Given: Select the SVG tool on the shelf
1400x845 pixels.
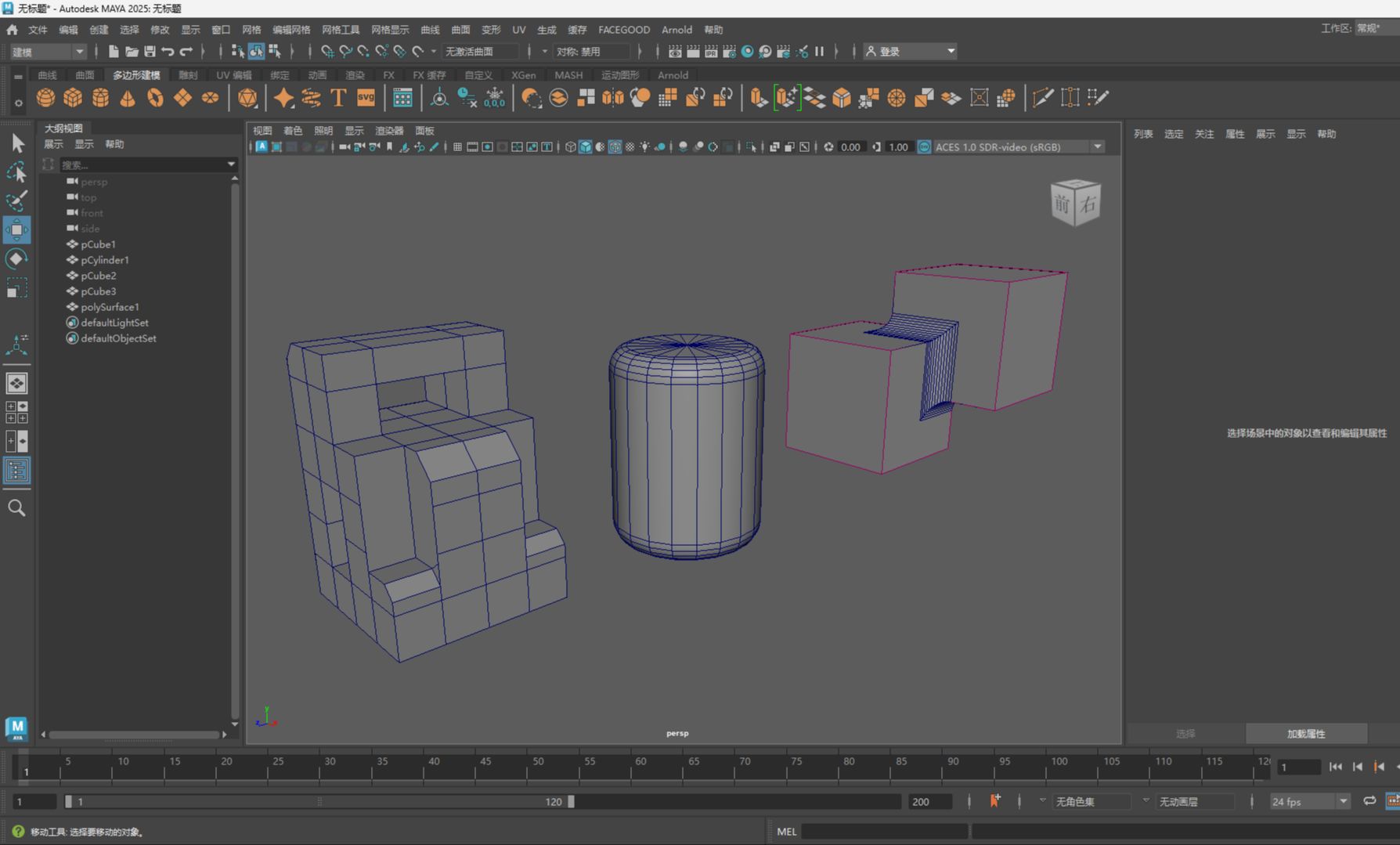Looking at the screenshot, I should pos(364,97).
